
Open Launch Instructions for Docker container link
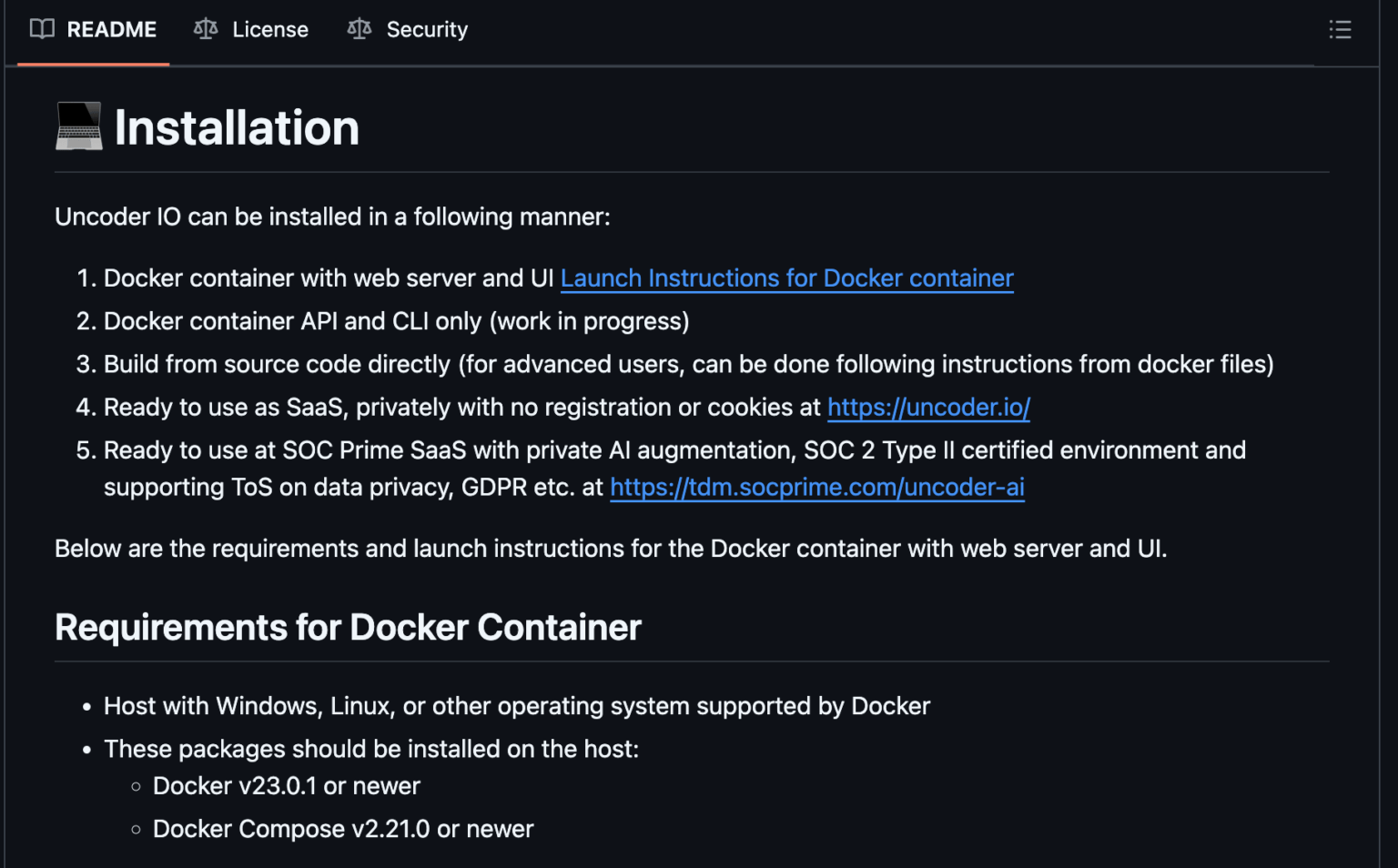click(x=786, y=278)
